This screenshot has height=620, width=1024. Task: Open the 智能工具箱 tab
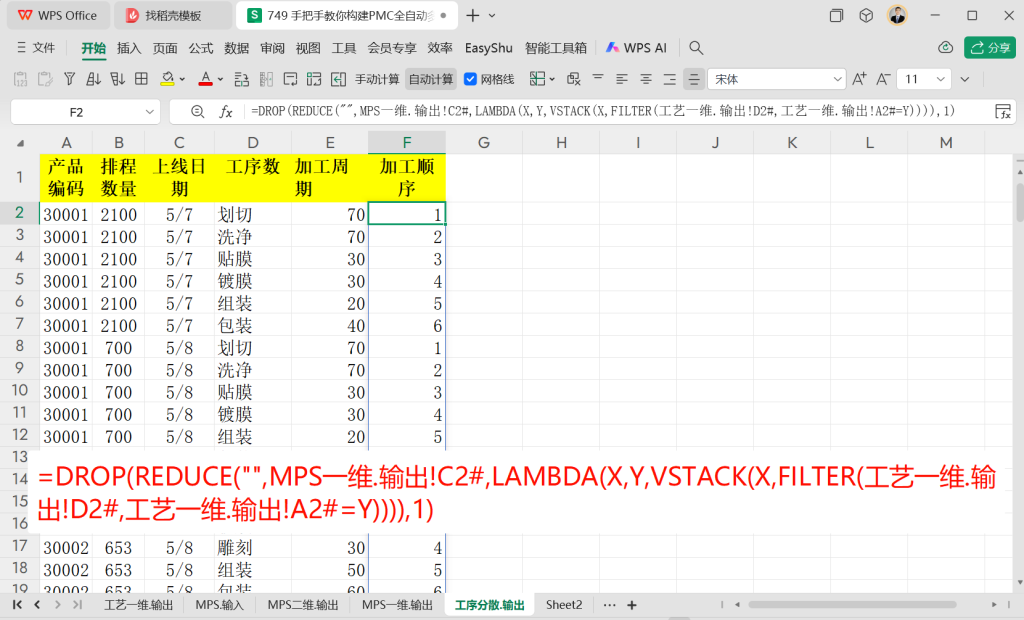pyautogui.click(x=556, y=48)
